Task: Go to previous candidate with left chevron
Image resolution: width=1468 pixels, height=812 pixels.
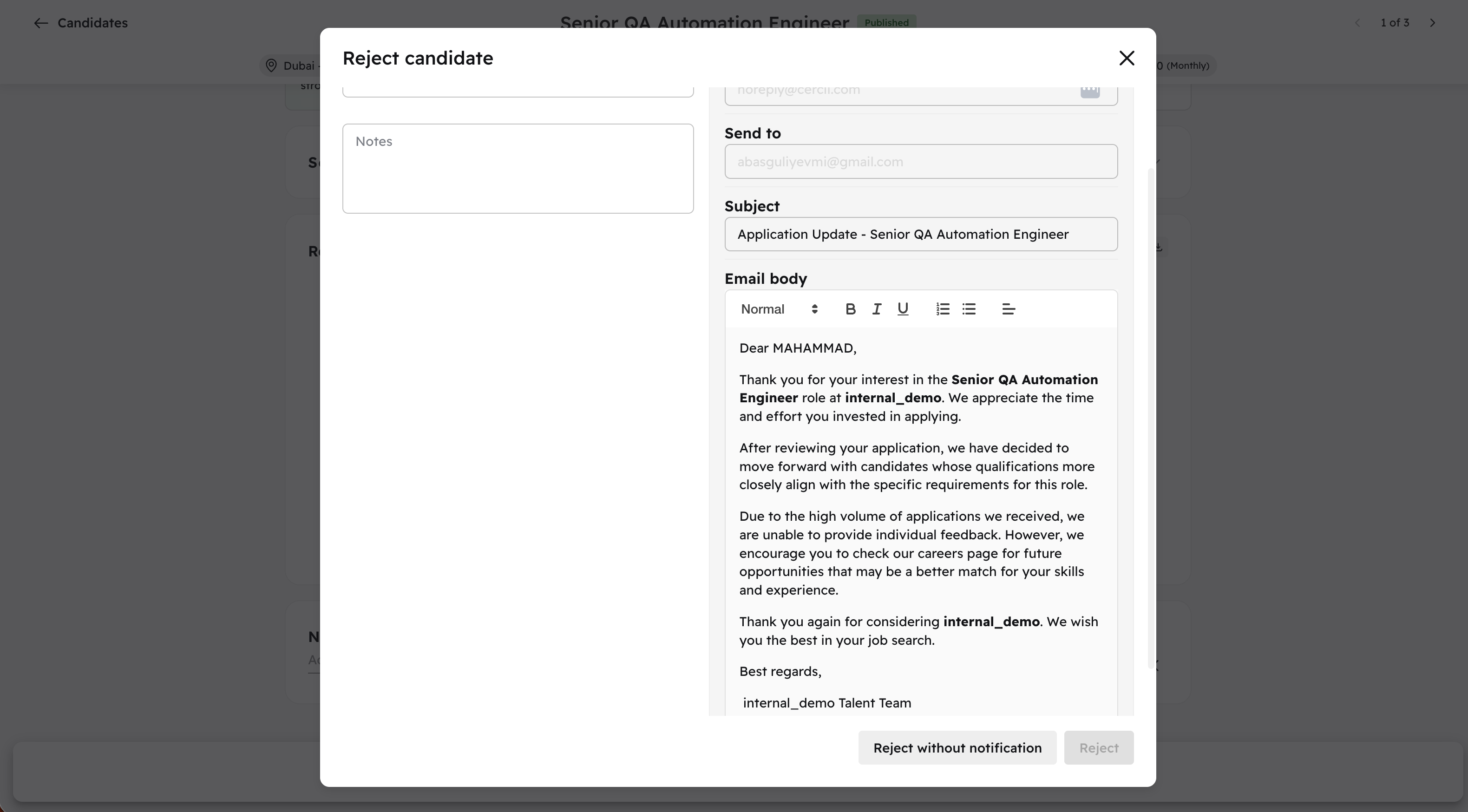Action: coord(1357,23)
